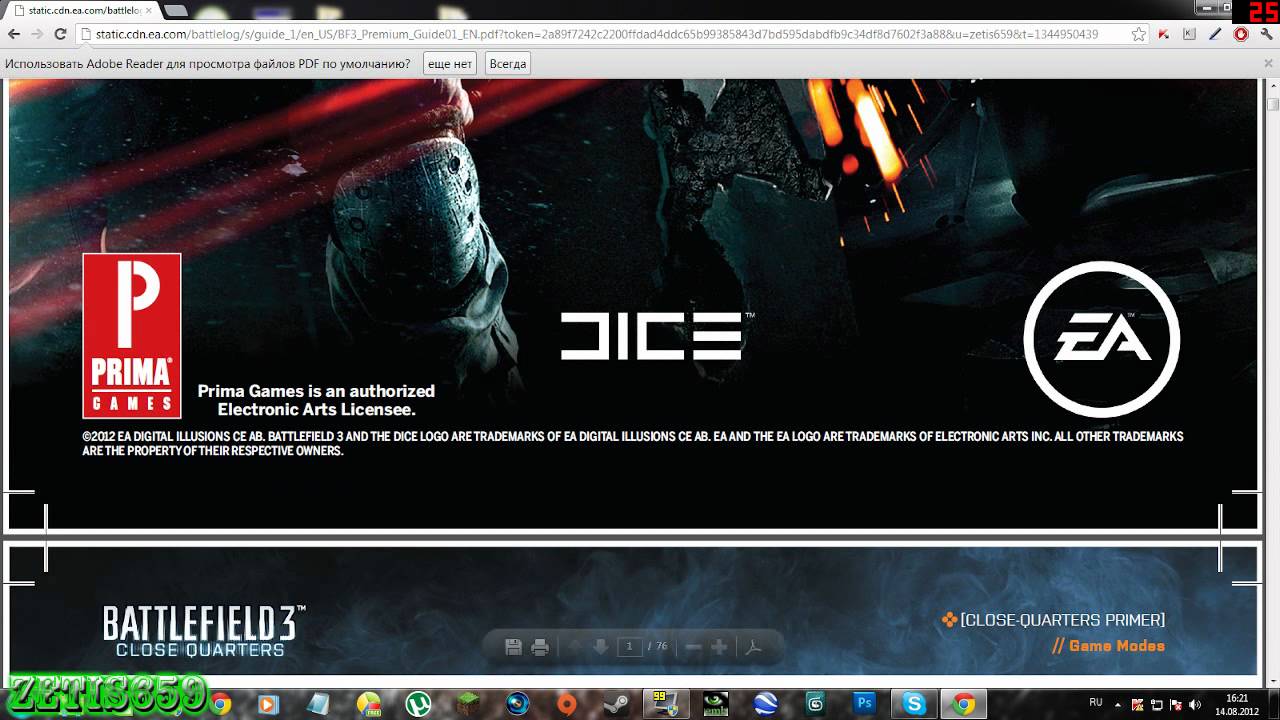Go forward in browser history
The height and width of the screenshot is (720, 1280).
coord(37,34)
